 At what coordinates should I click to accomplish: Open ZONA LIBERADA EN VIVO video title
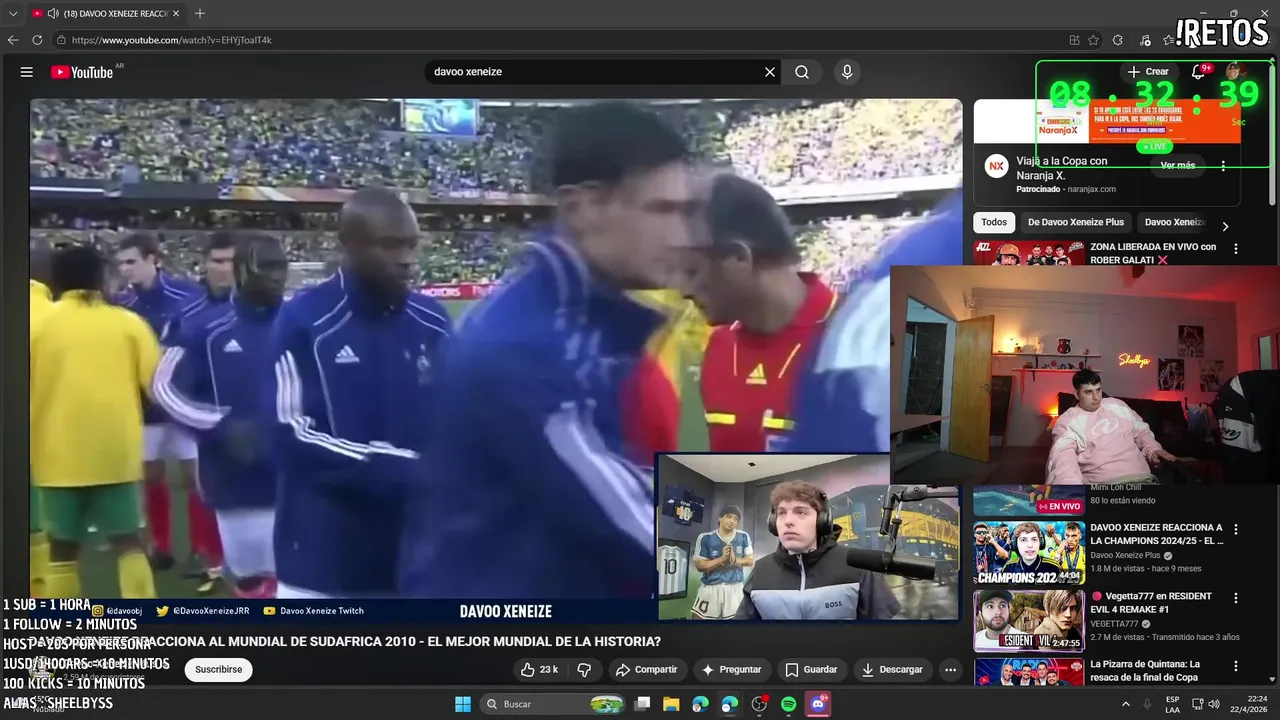coord(1153,253)
